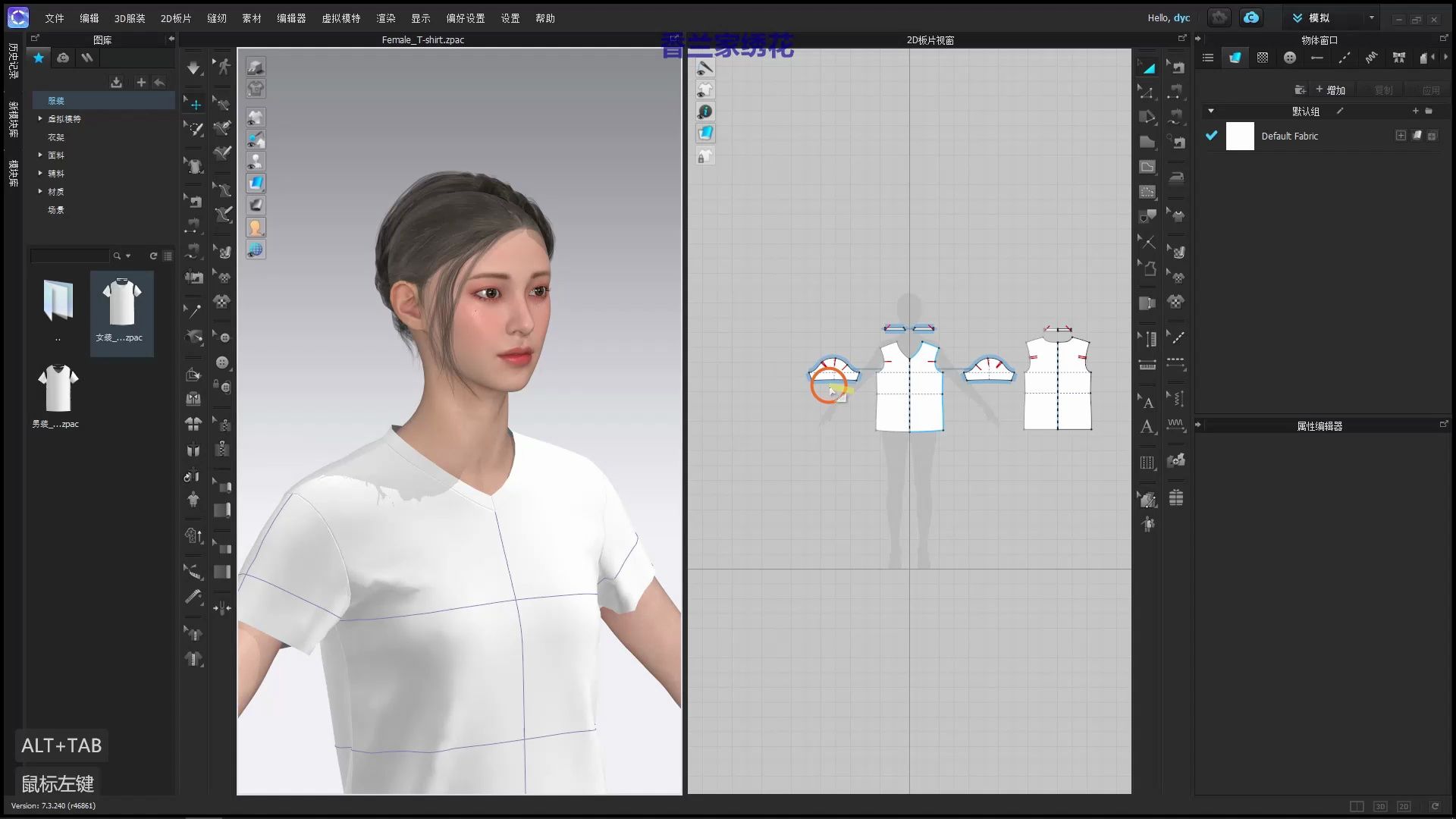Image resolution: width=1456 pixels, height=819 pixels.
Task: Toggle the Default Fabric checkmark
Action: click(x=1211, y=136)
